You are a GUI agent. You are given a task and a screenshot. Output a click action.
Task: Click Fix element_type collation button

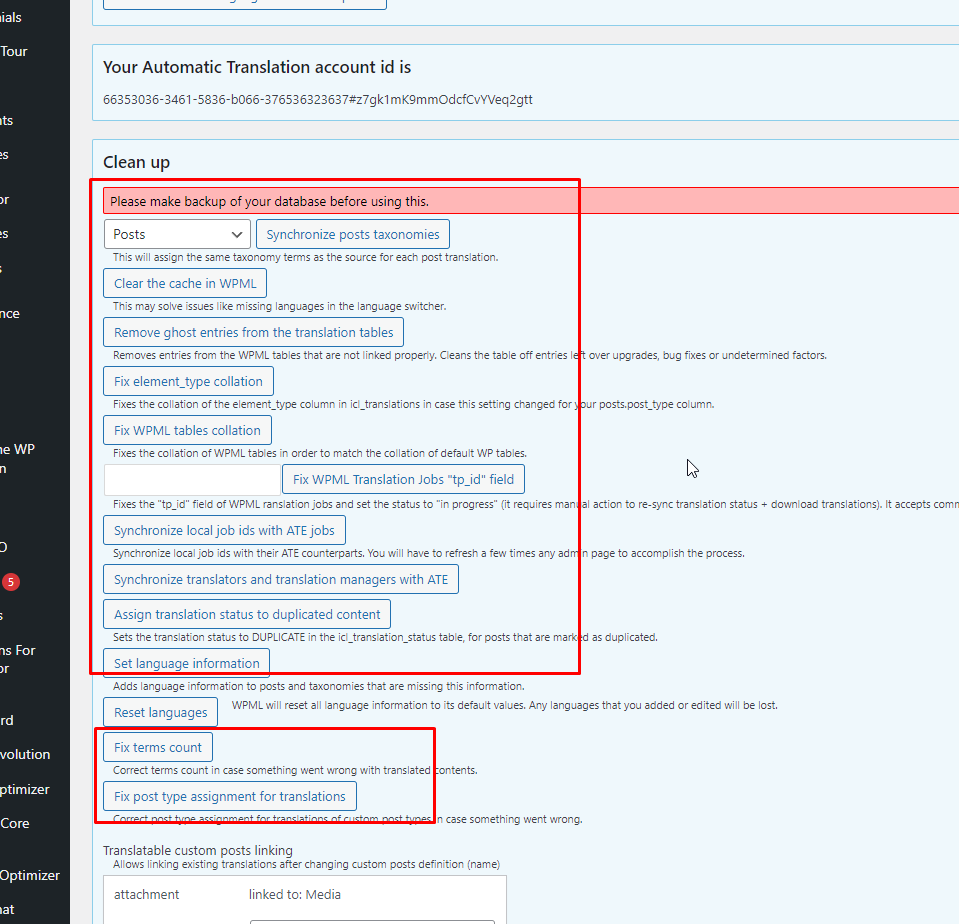188,381
